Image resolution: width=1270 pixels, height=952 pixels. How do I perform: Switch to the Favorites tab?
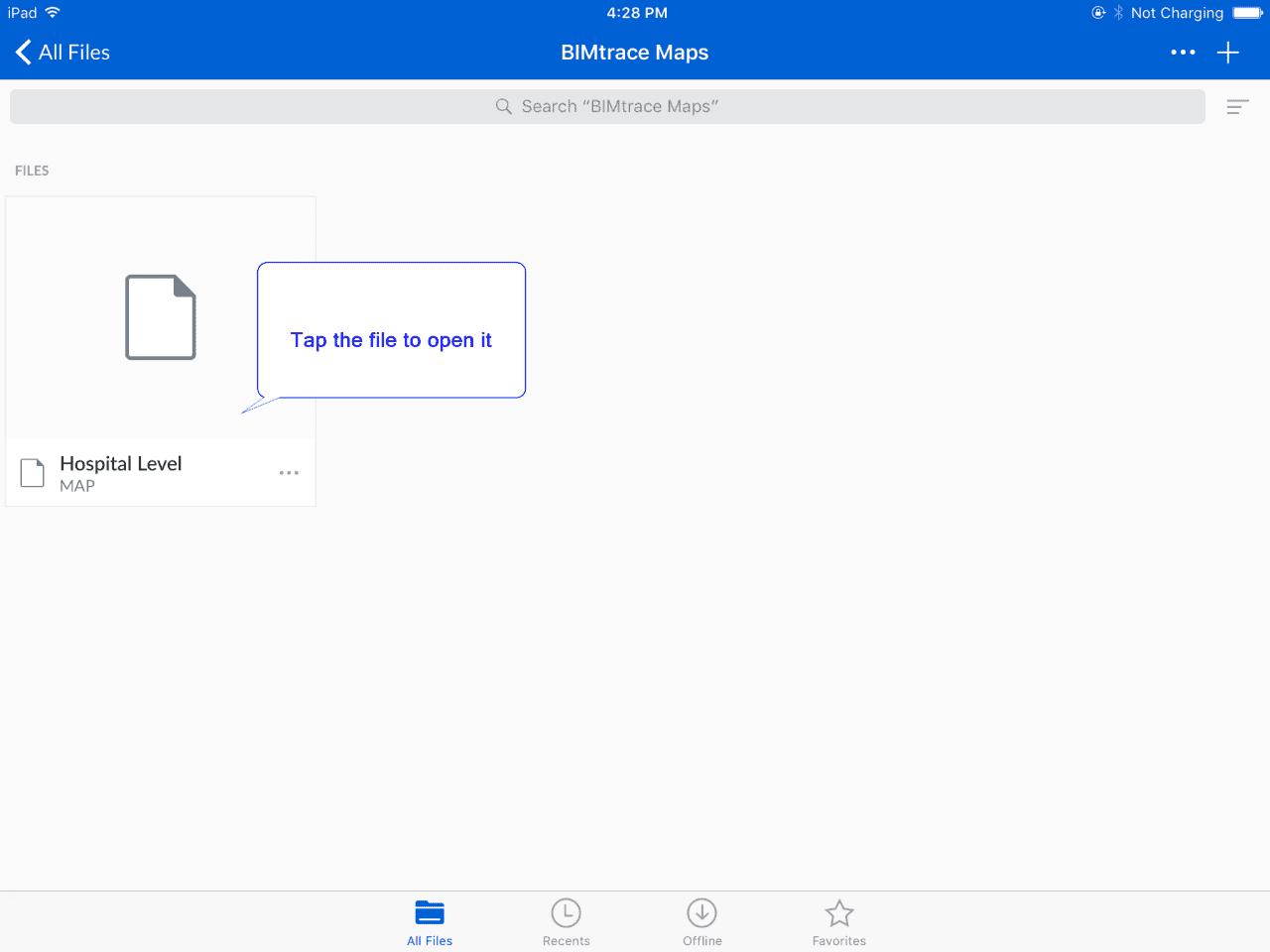pyautogui.click(x=839, y=923)
